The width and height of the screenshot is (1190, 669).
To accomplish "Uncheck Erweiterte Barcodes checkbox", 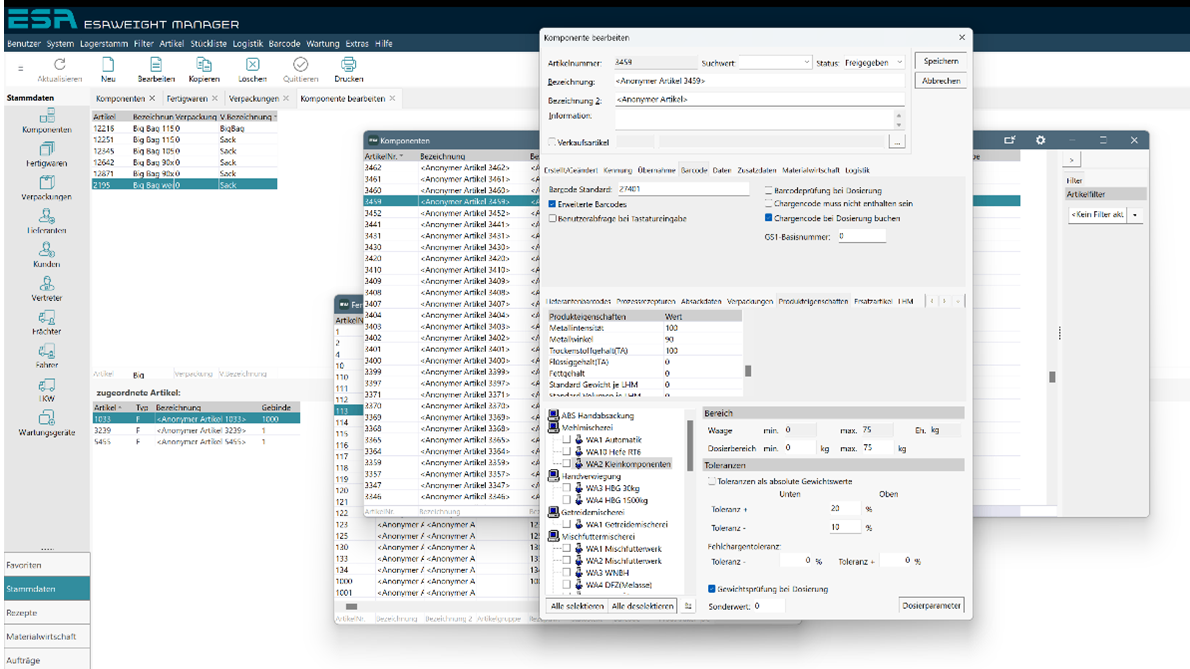I will 552,204.
